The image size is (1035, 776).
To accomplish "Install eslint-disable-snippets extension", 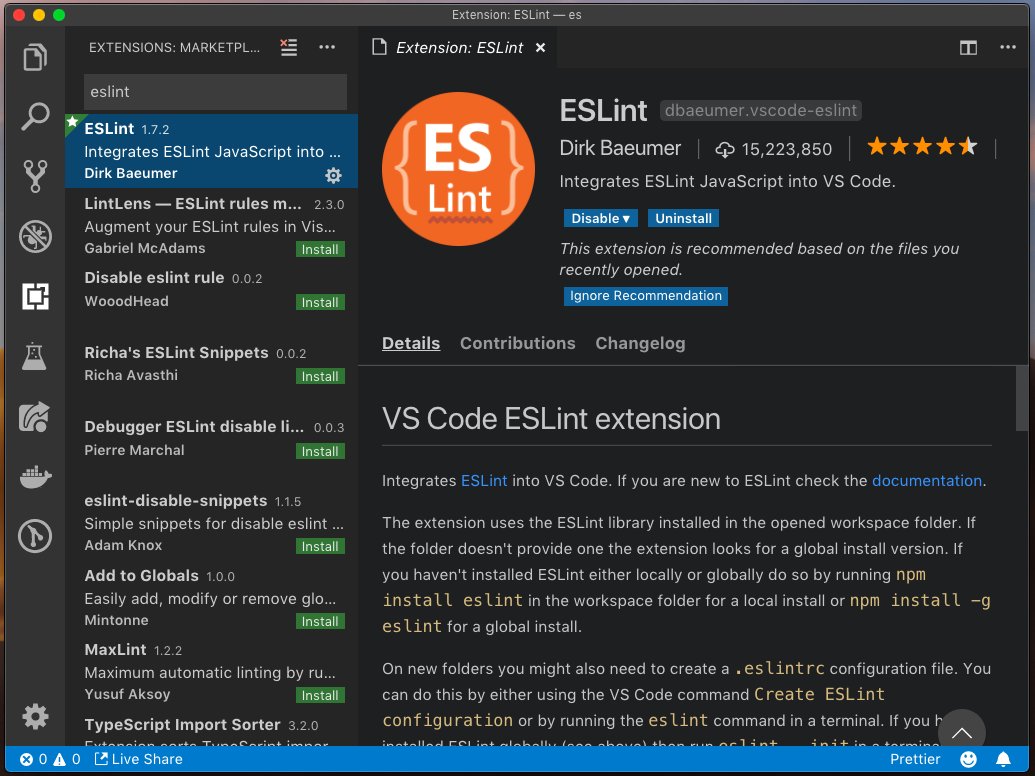I will pos(320,546).
